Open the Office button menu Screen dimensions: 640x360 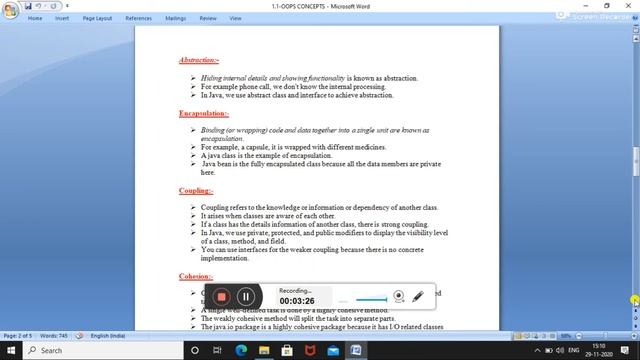click(x=10, y=10)
